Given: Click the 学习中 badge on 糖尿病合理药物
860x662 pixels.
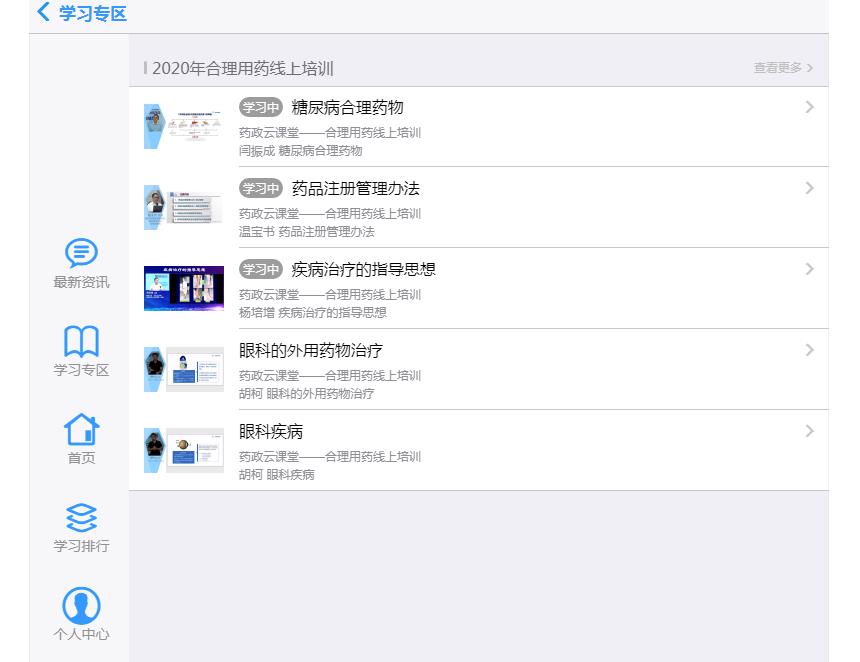Looking at the screenshot, I should click(x=261, y=108).
